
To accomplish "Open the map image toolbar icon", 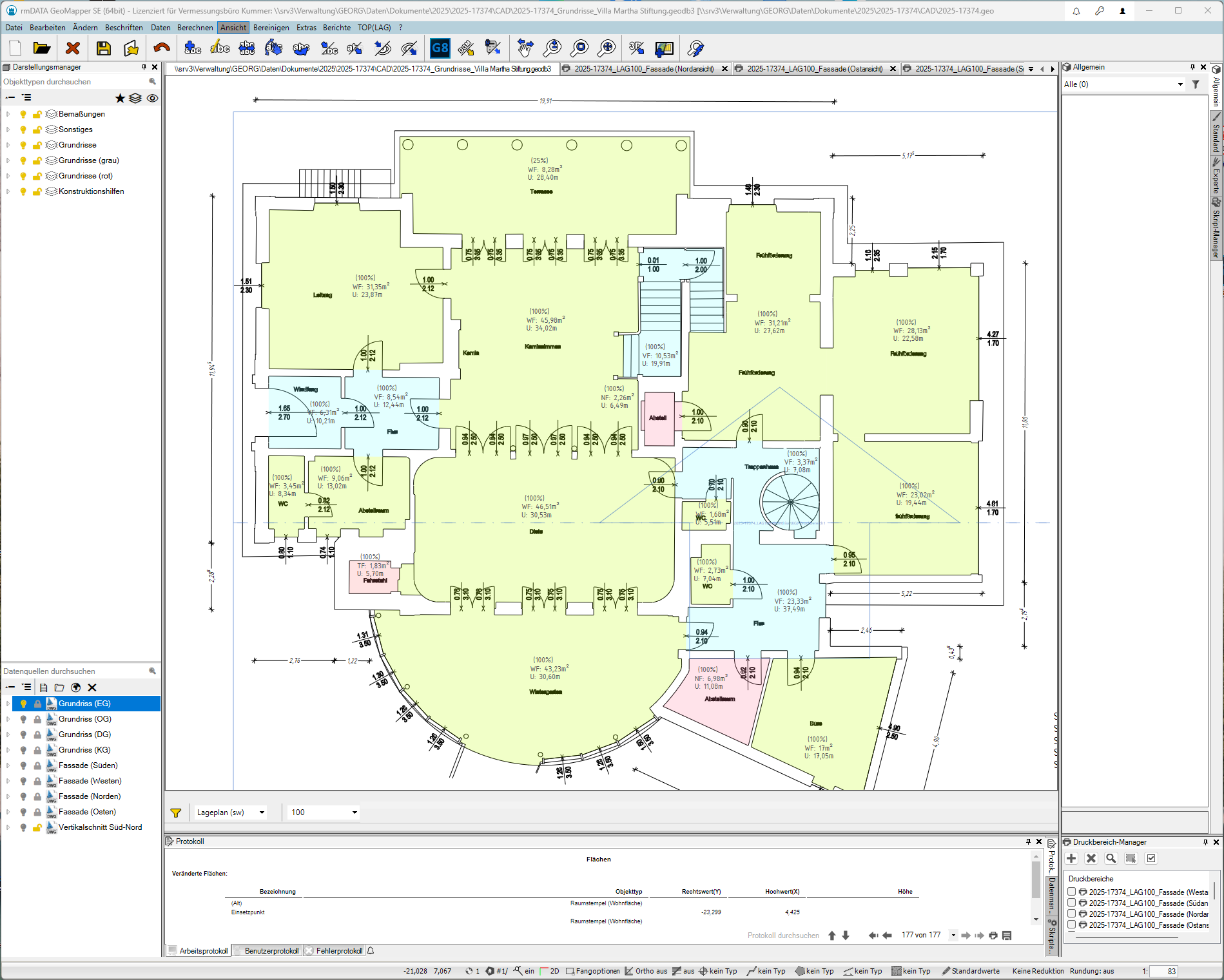I will [664, 48].
